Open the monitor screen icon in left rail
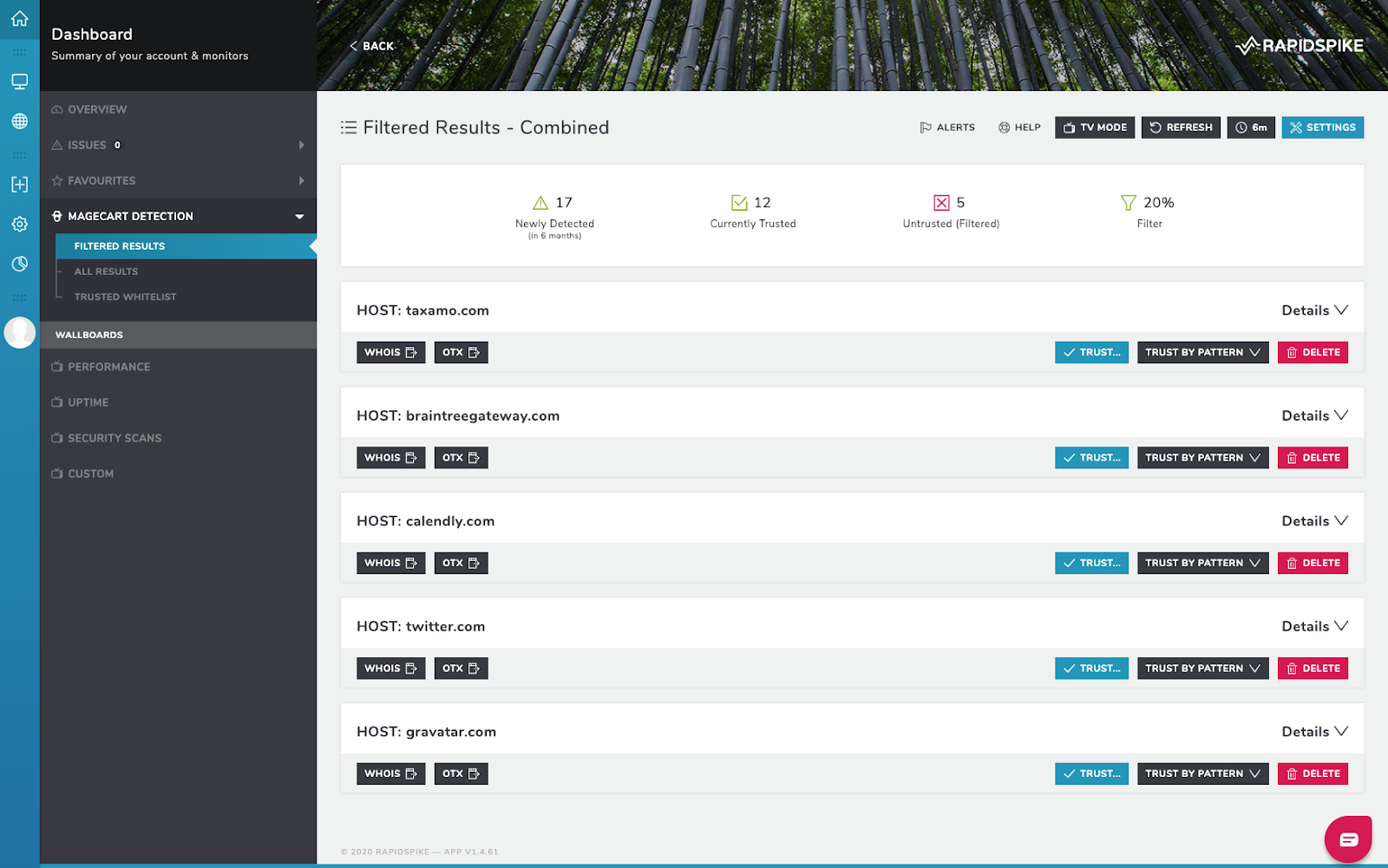The image size is (1388, 868). (x=19, y=82)
